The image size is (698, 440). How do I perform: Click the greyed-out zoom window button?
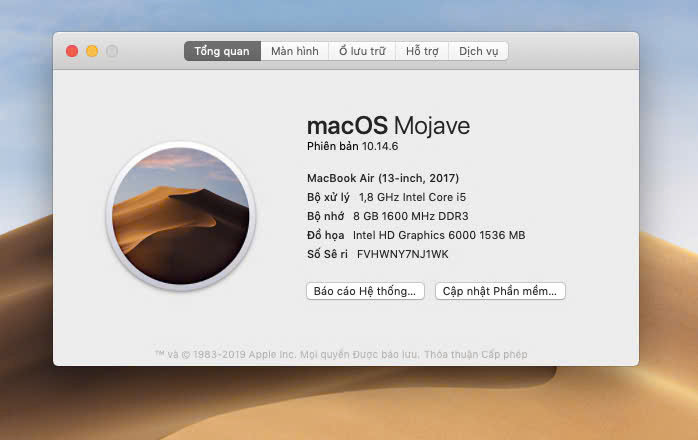(112, 51)
